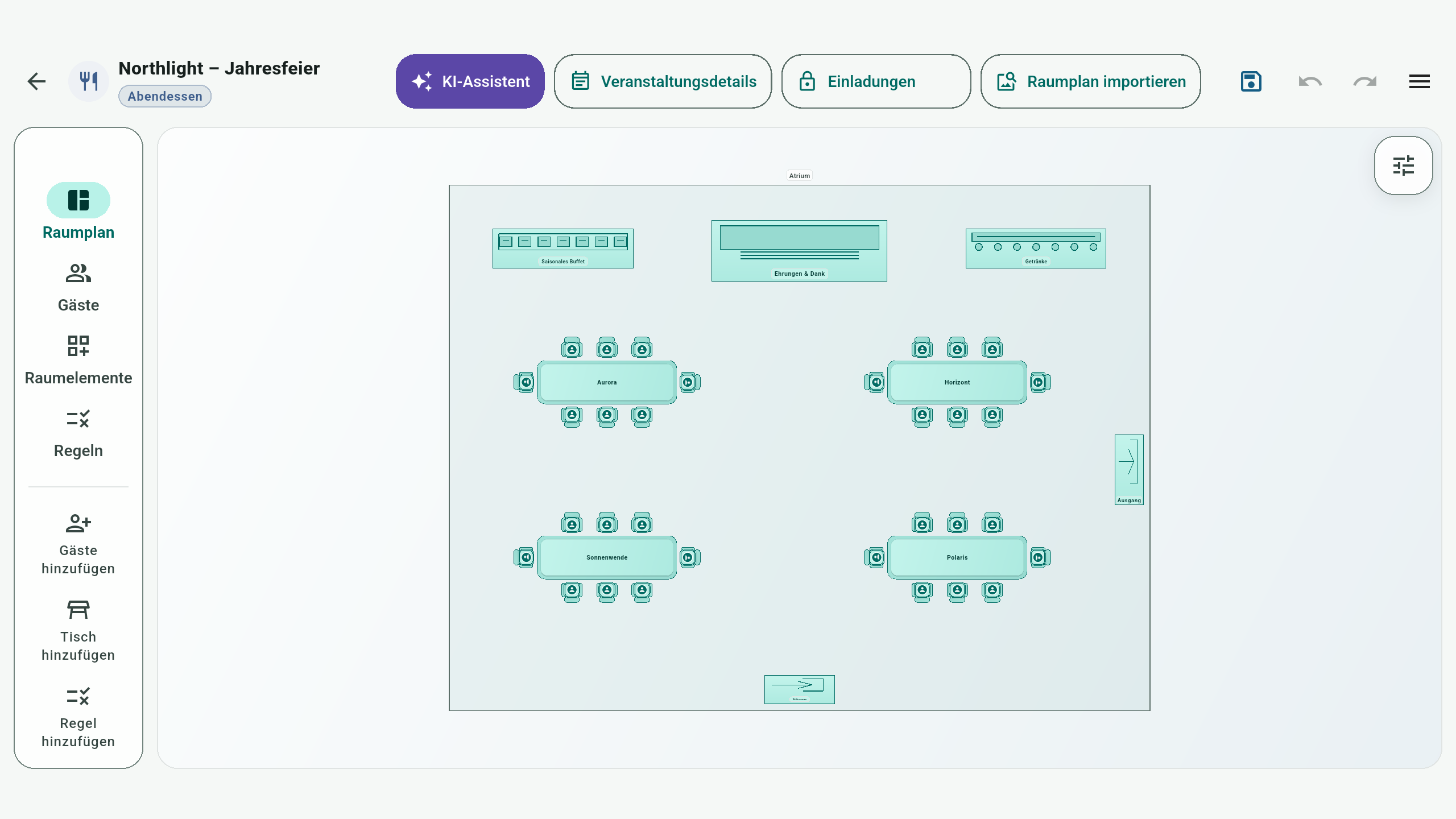
Task: Click Raumplan importieren
Action: tap(1090, 81)
